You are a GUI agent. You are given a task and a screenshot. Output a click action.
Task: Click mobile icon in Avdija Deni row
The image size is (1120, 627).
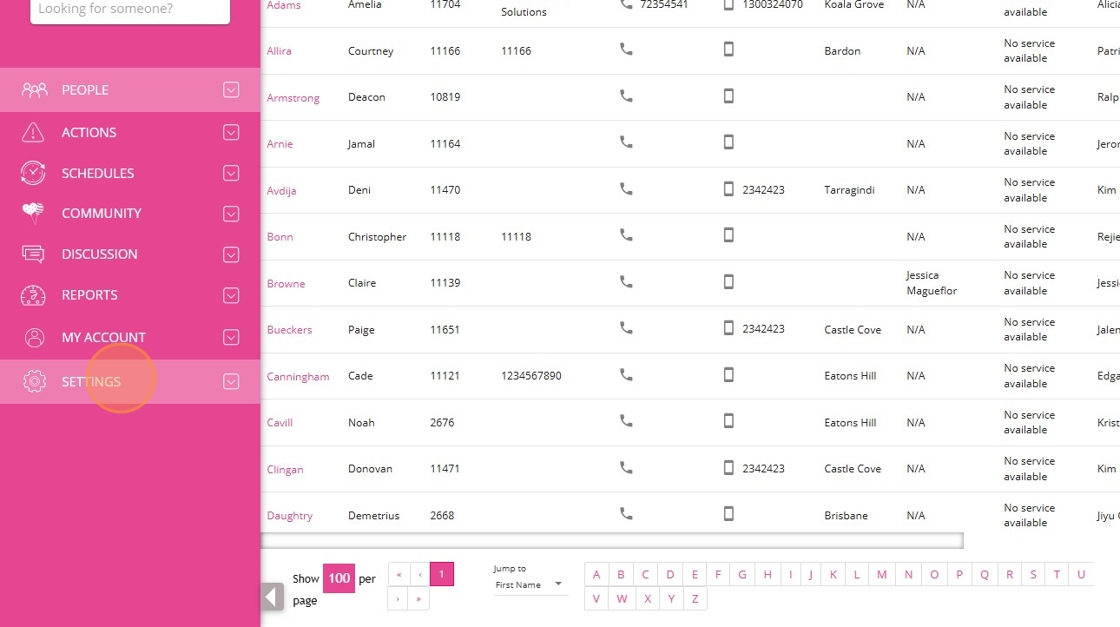[729, 189]
